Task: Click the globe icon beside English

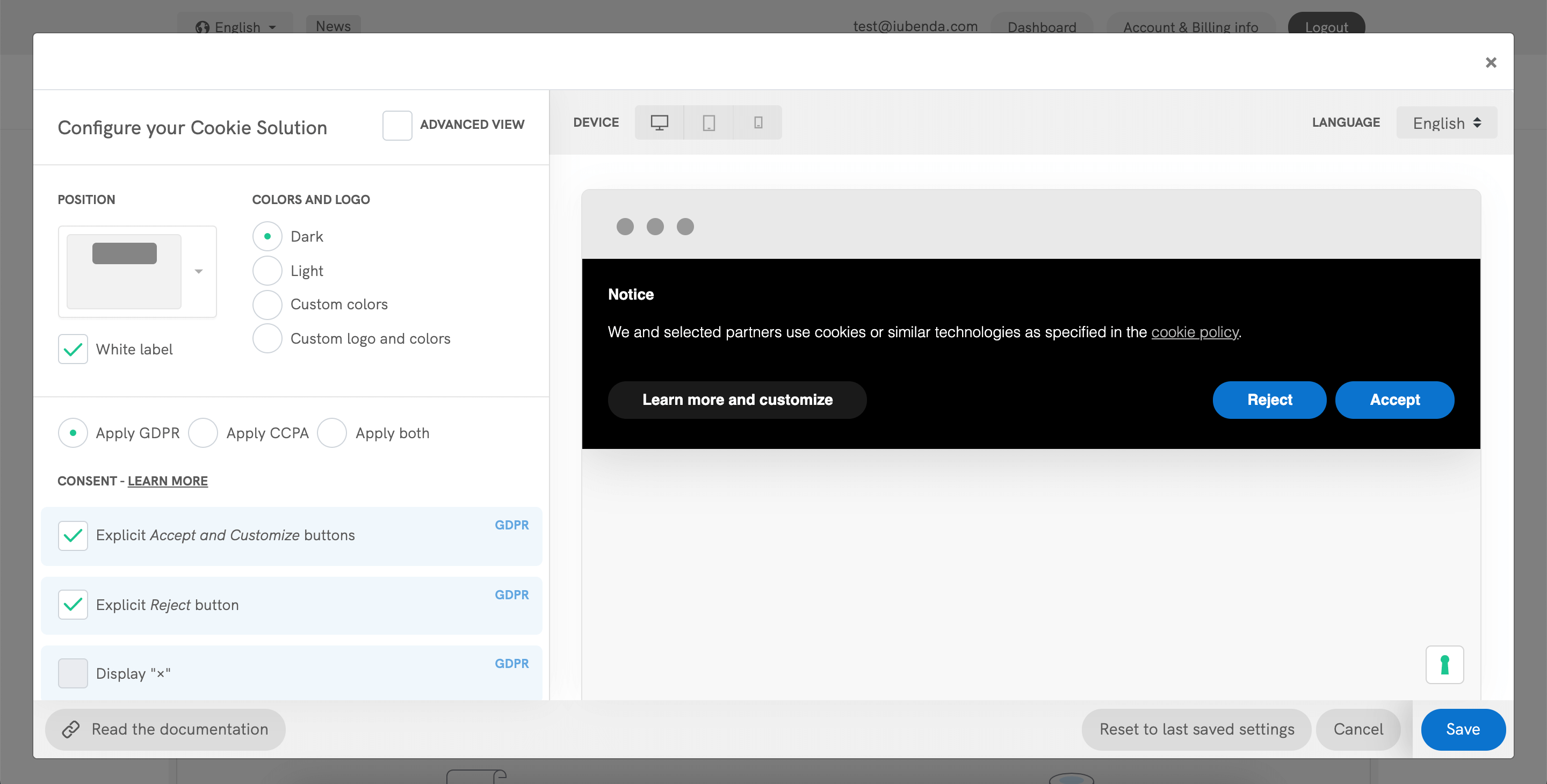Action: point(203,27)
